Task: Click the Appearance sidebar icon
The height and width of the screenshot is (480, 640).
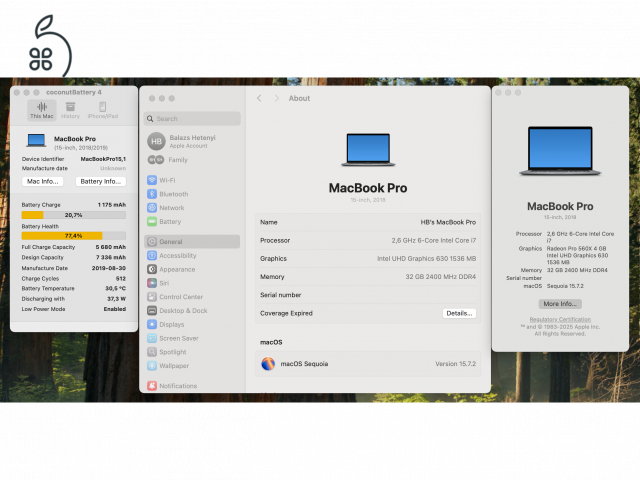Action: click(x=152, y=269)
